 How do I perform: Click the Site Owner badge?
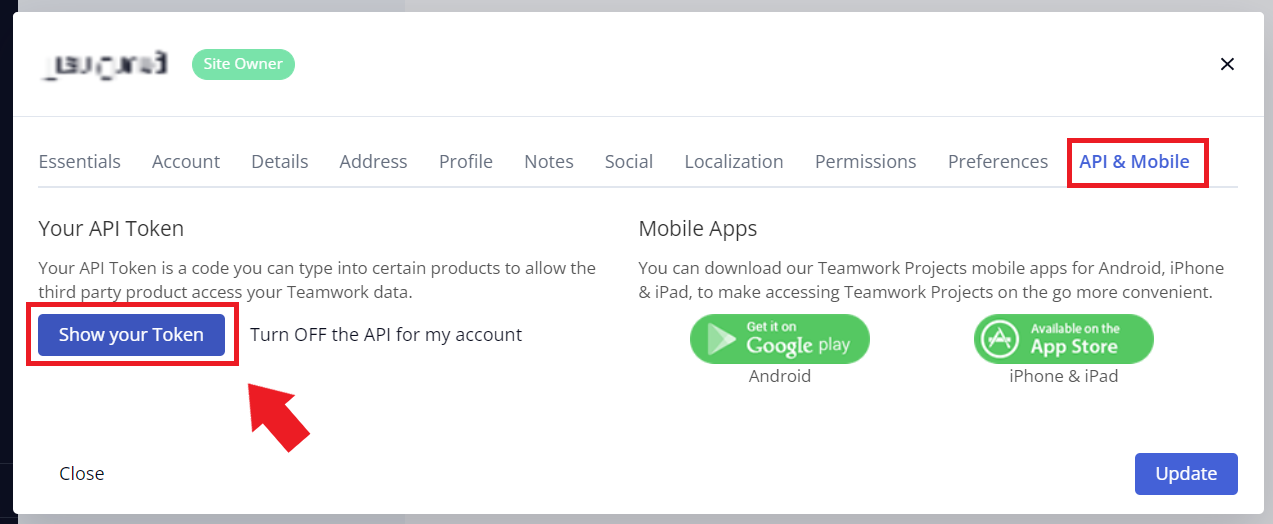[243, 64]
